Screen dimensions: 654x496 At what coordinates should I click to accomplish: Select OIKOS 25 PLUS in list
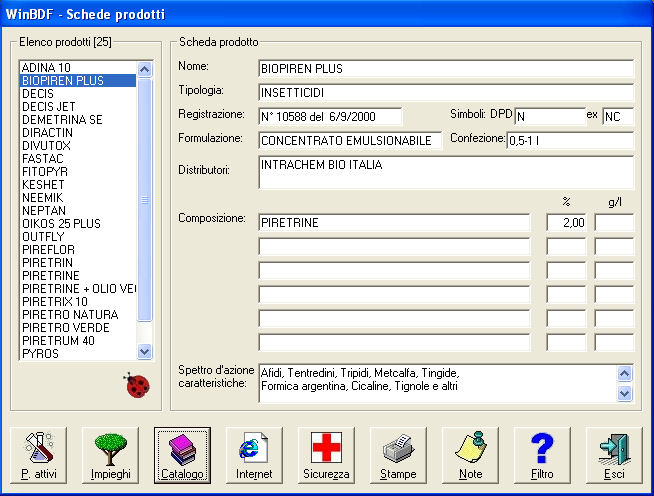78,224
